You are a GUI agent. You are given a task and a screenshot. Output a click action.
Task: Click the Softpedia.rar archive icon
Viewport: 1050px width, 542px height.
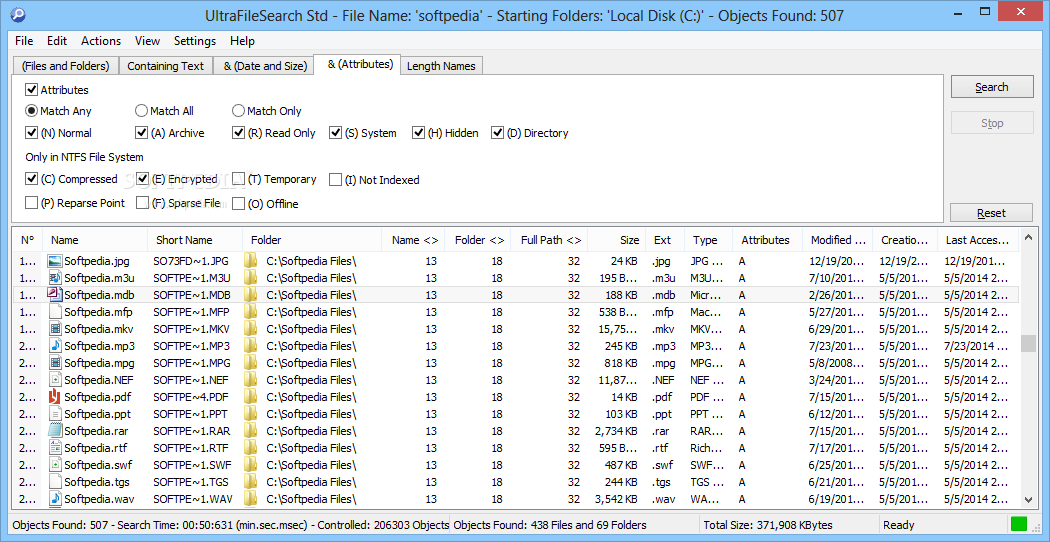(x=55, y=431)
